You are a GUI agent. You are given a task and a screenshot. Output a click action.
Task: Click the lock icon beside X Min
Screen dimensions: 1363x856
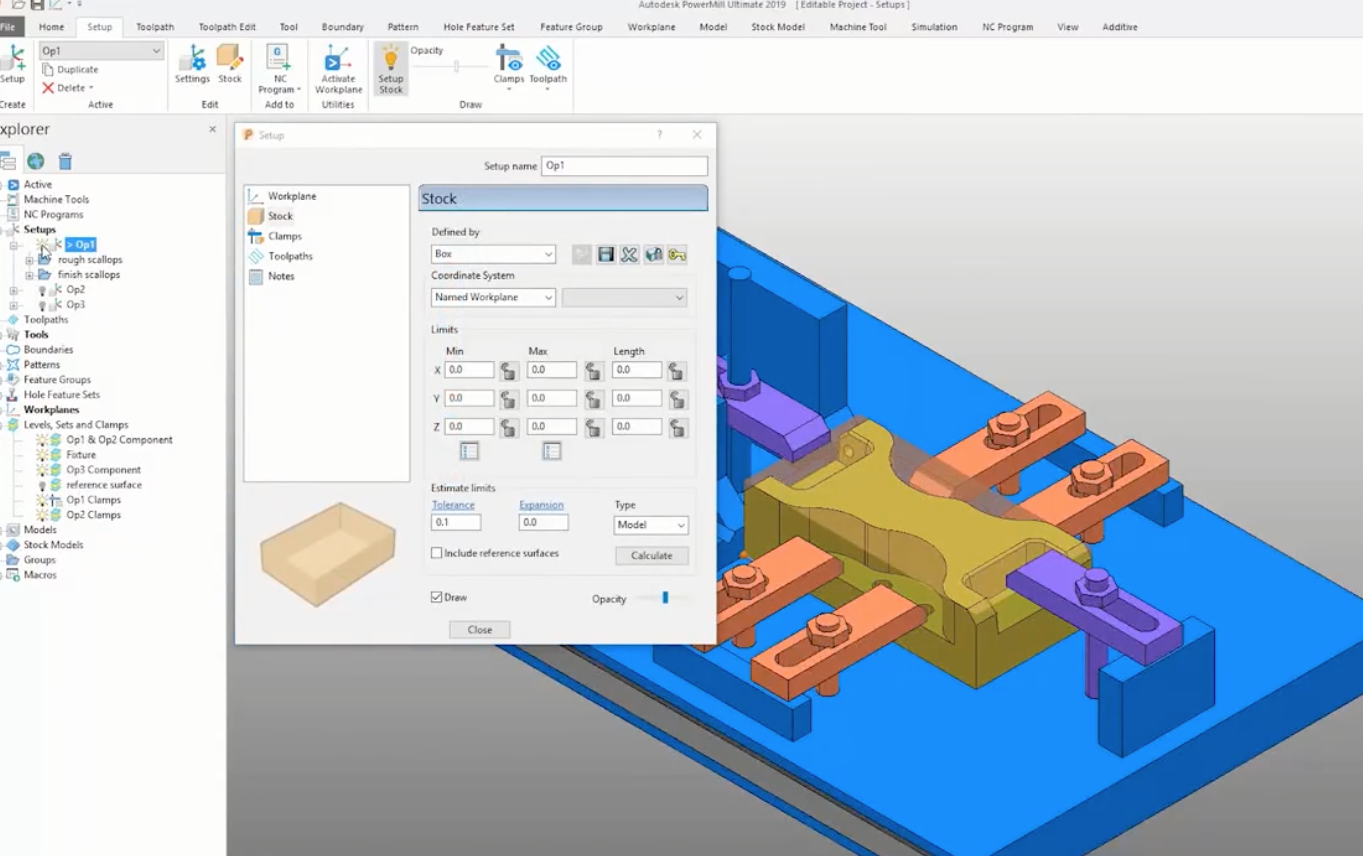509,371
